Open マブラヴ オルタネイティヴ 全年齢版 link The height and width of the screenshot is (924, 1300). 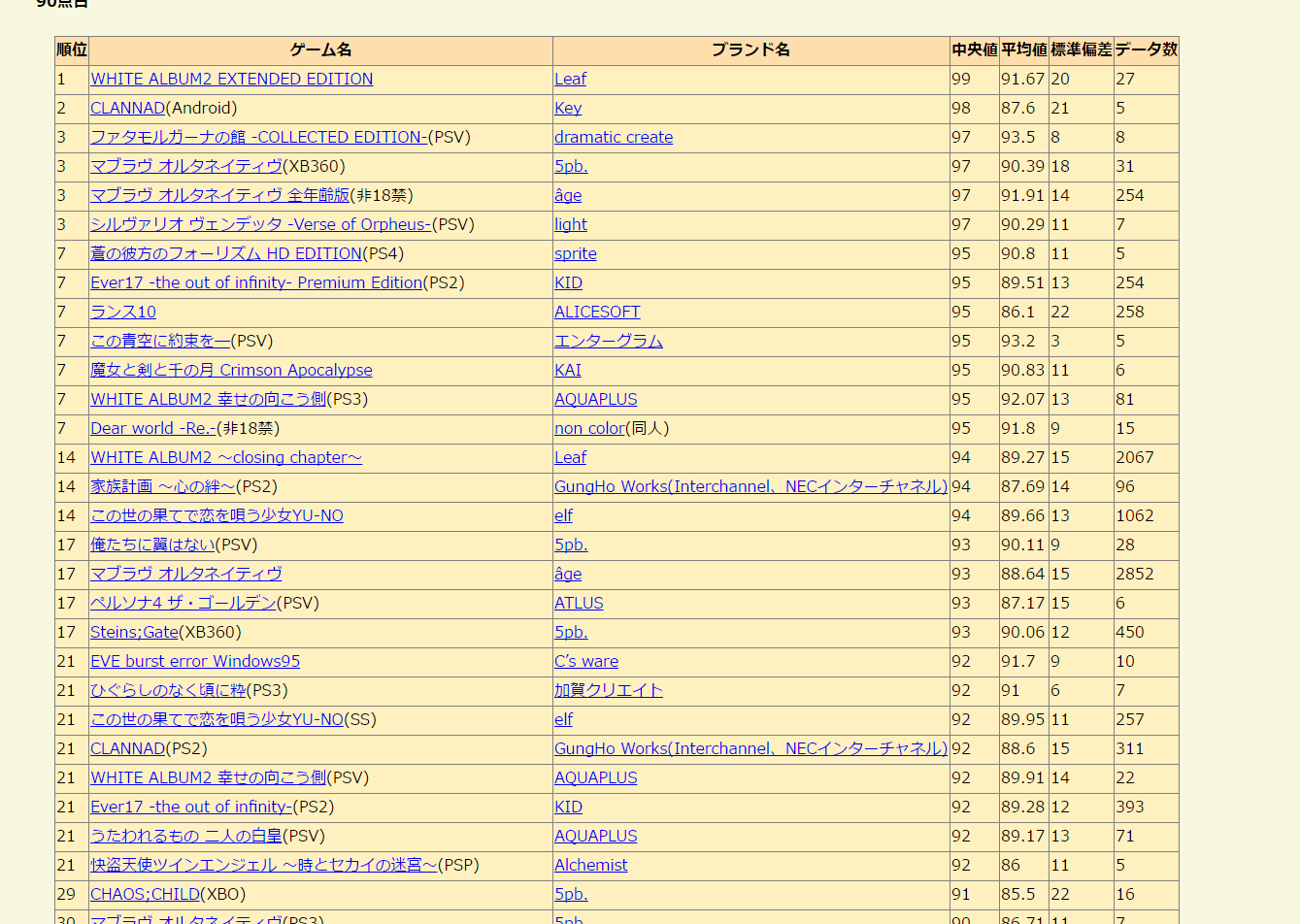(x=219, y=196)
